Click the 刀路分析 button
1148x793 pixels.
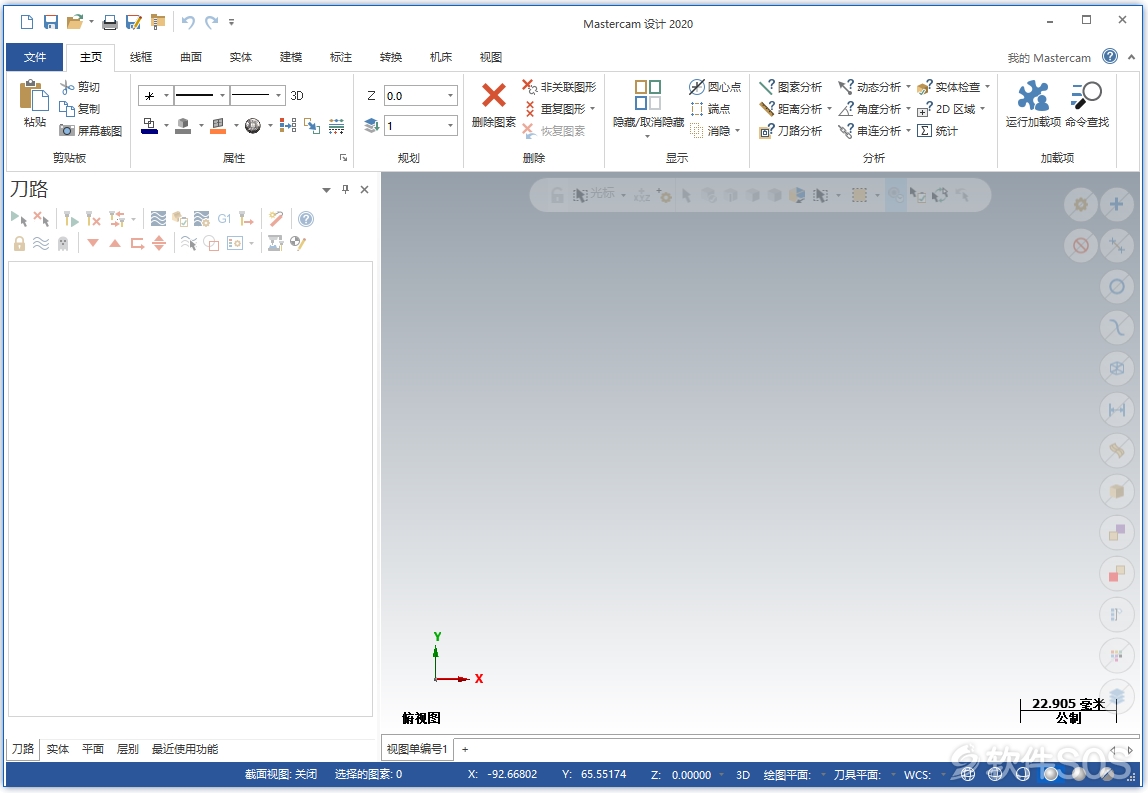(791, 130)
